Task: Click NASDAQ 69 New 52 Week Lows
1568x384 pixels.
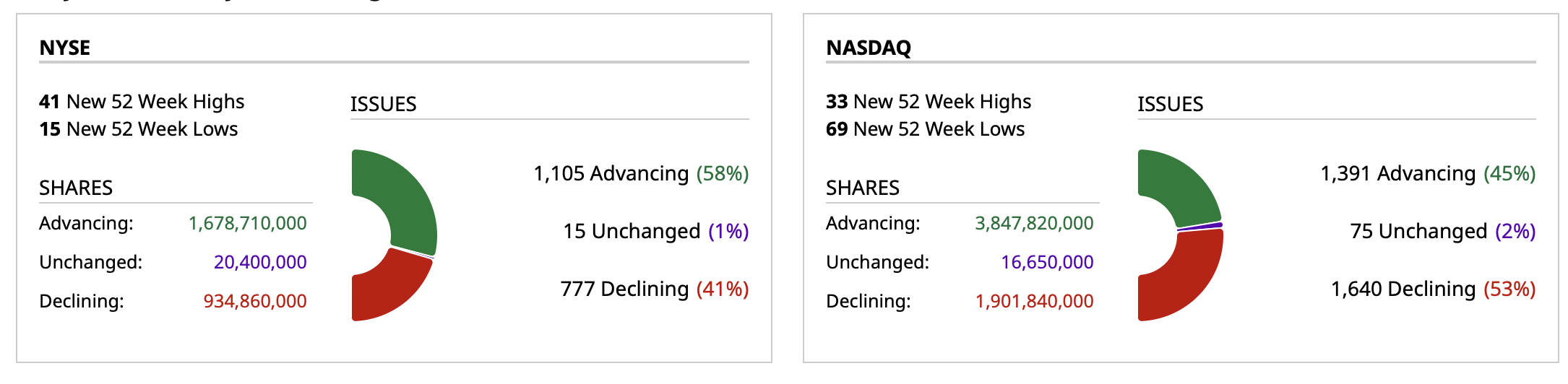Action: 926,129
